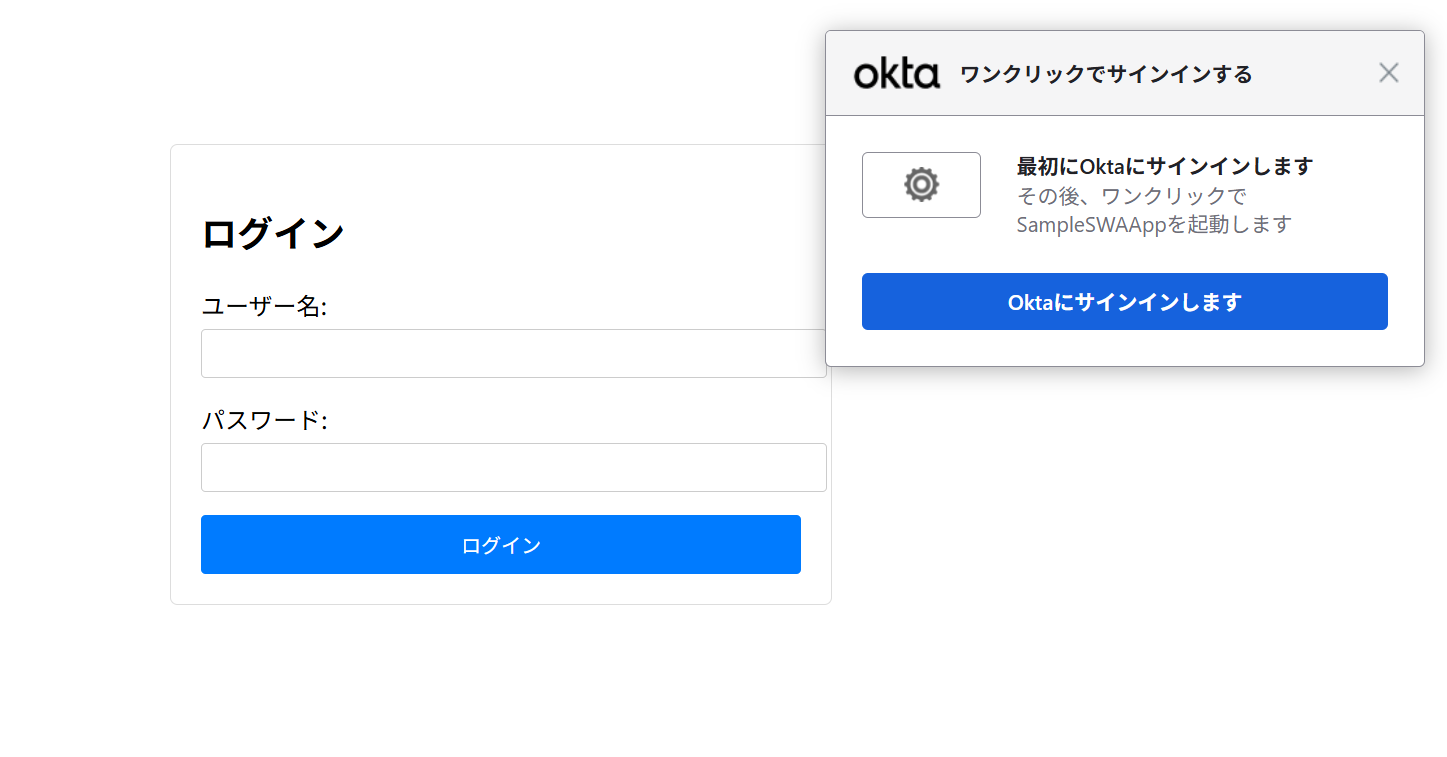Click the gear app icon for SampleSWAApp
This screenshot has width=1447, height=757.
[x=921, y=185]
